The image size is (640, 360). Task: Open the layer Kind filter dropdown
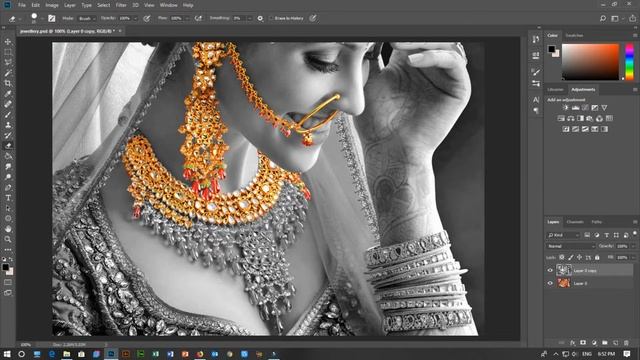[563, 235]
